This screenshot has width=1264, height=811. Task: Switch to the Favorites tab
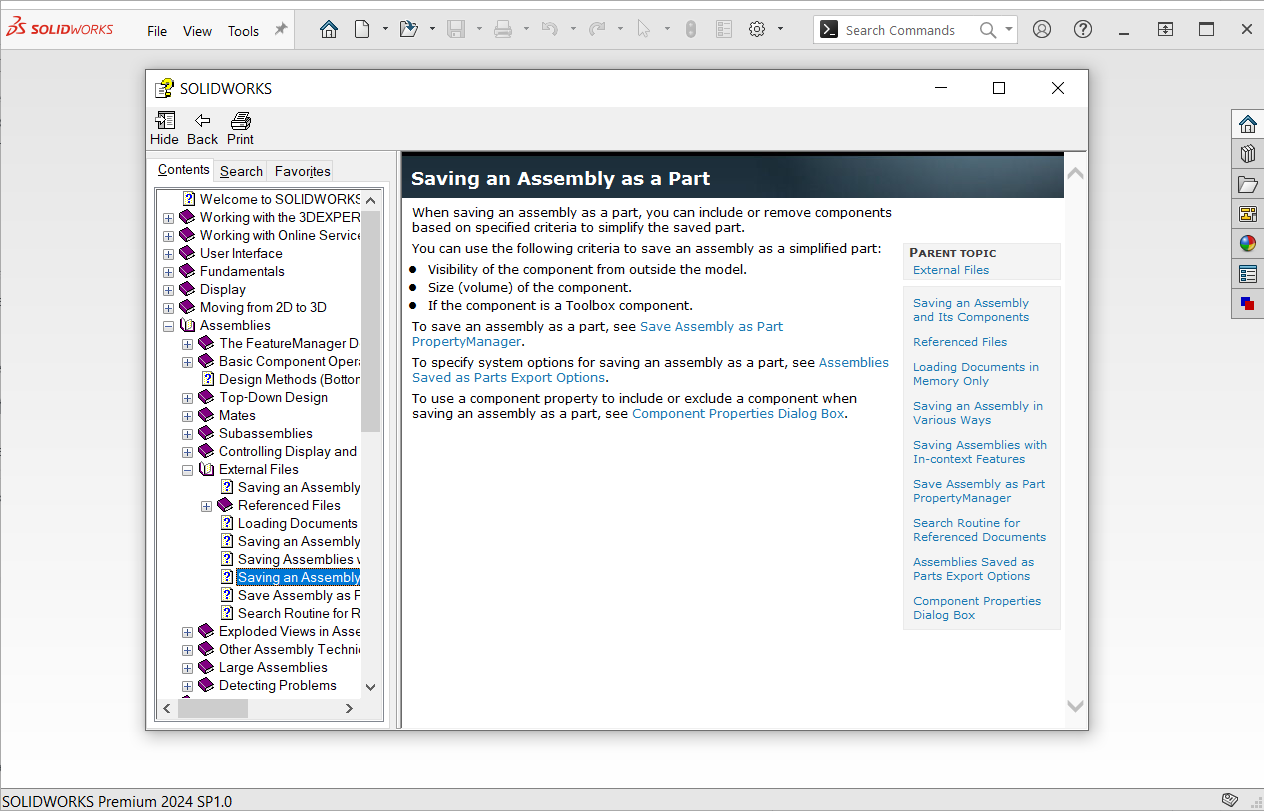[300, 170]
